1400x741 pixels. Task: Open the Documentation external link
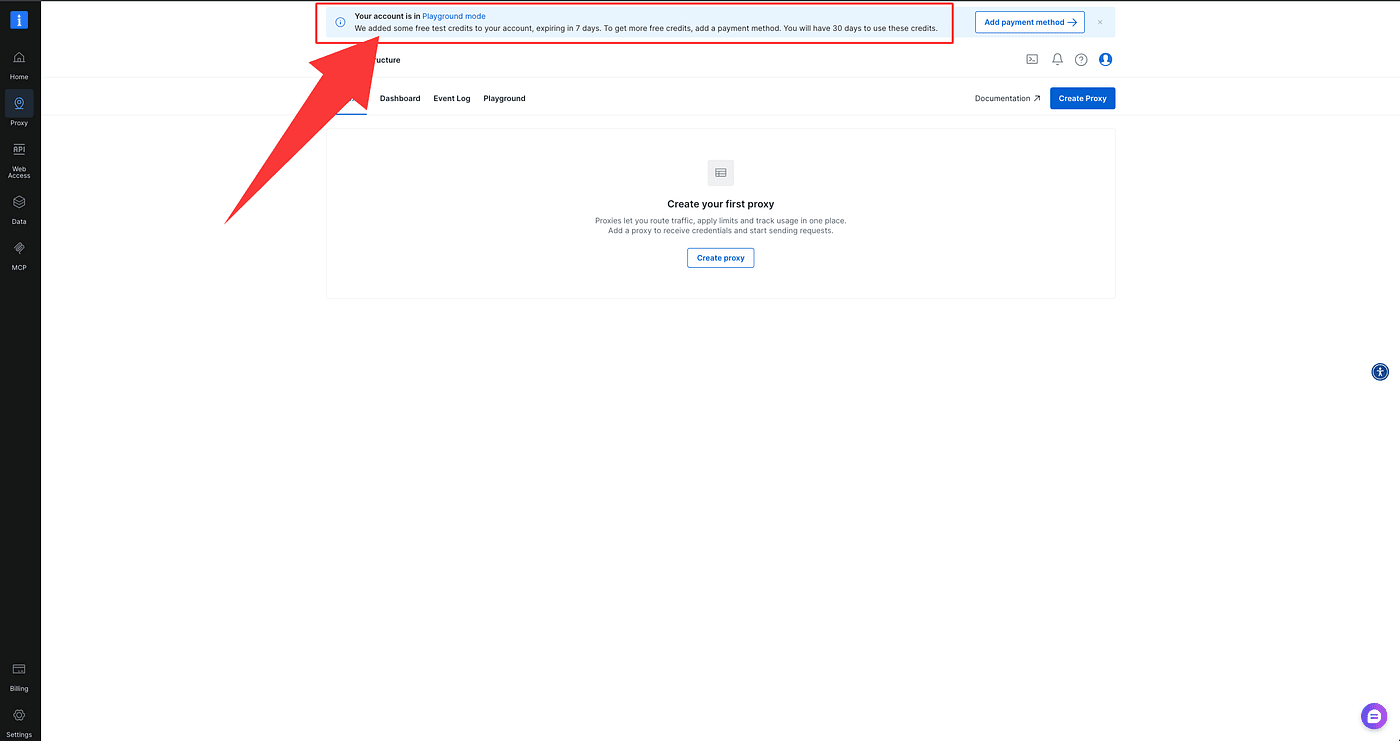pyautogui.click(x=1007, y=99)
